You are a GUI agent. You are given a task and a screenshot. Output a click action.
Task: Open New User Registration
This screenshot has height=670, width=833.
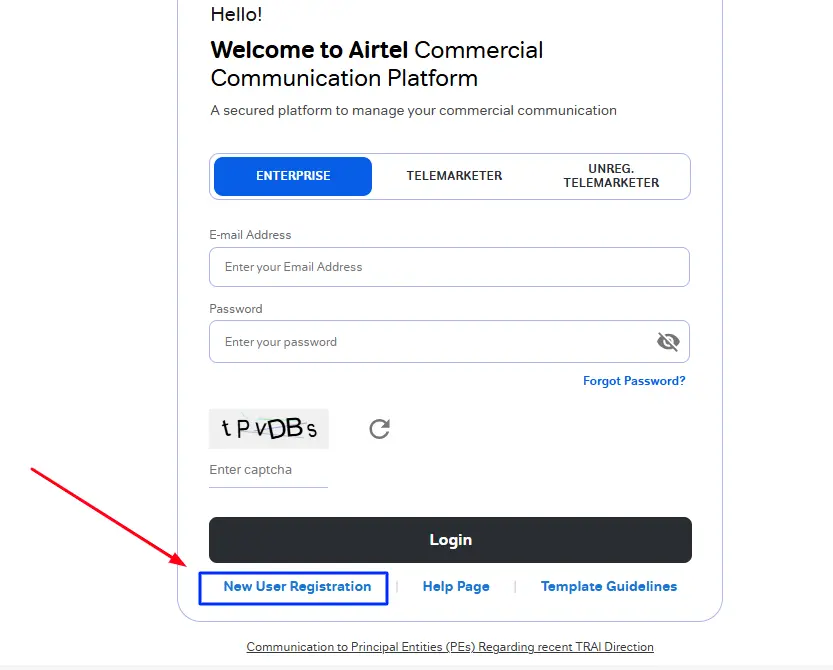[x=294, y=587]
